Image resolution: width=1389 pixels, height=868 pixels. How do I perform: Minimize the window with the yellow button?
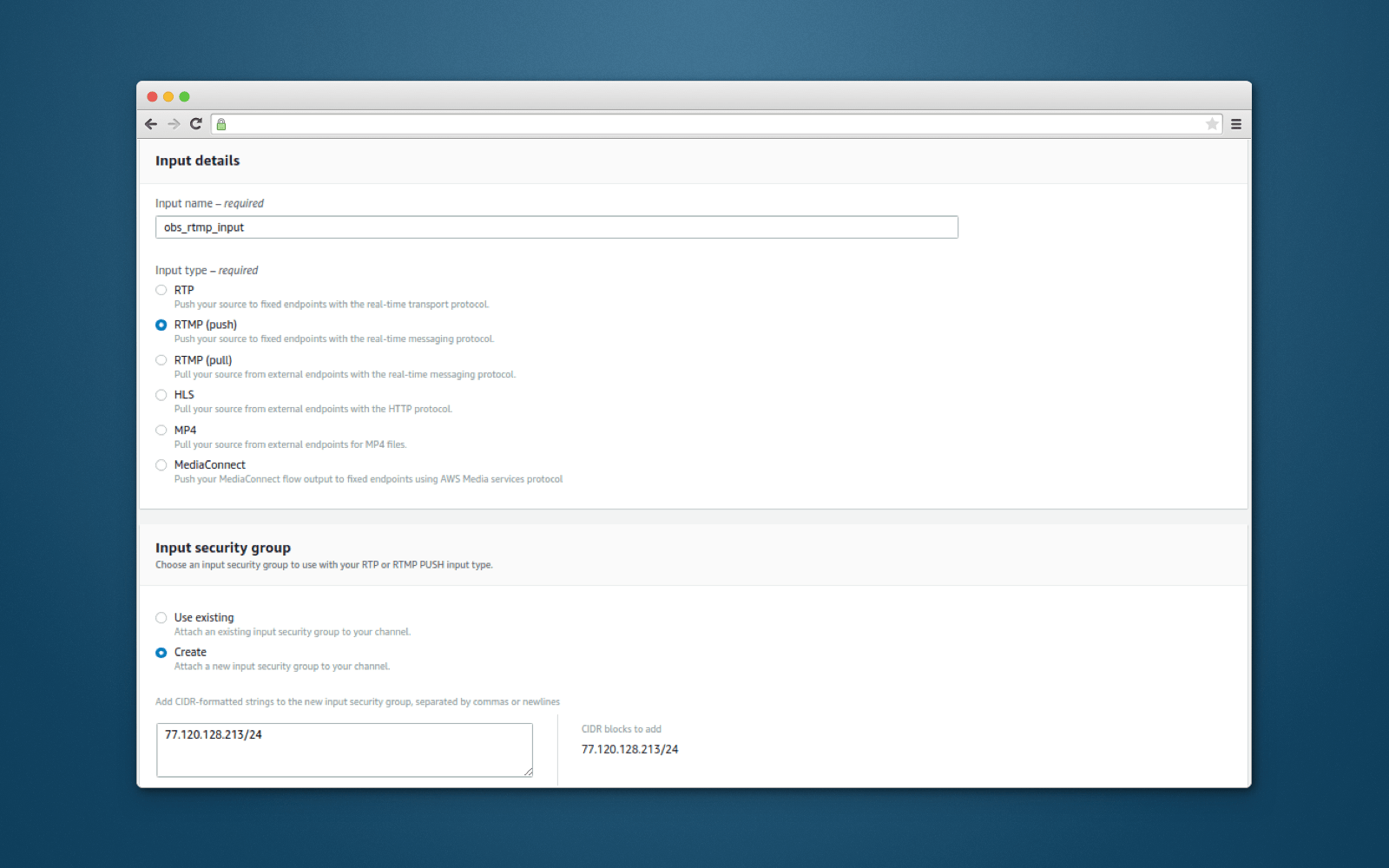click(168, 96)
